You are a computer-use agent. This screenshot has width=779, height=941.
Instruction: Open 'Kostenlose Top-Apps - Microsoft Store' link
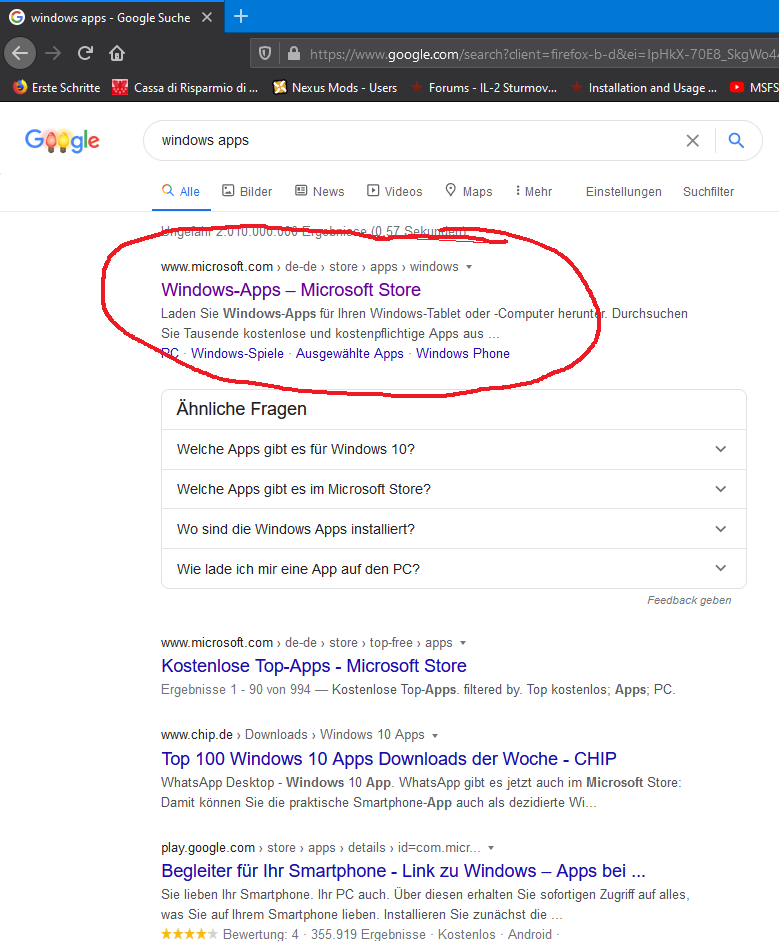click(314, 666)
